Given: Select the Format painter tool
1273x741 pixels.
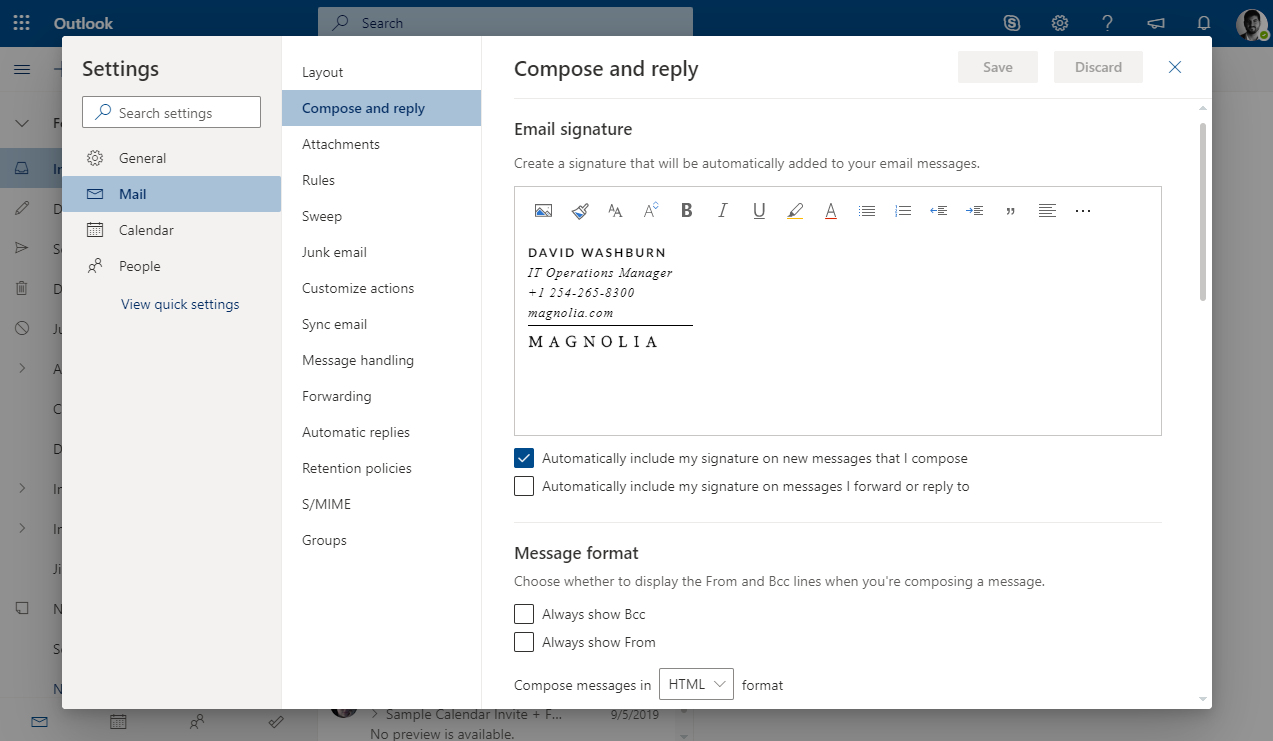Looking at the screenshot, I should pyautogui.click(x=580, y=211).
